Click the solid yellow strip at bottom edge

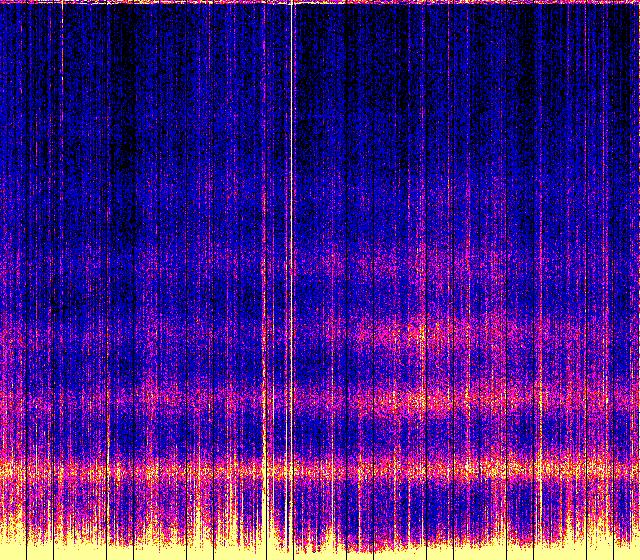[x=320, y=553]
